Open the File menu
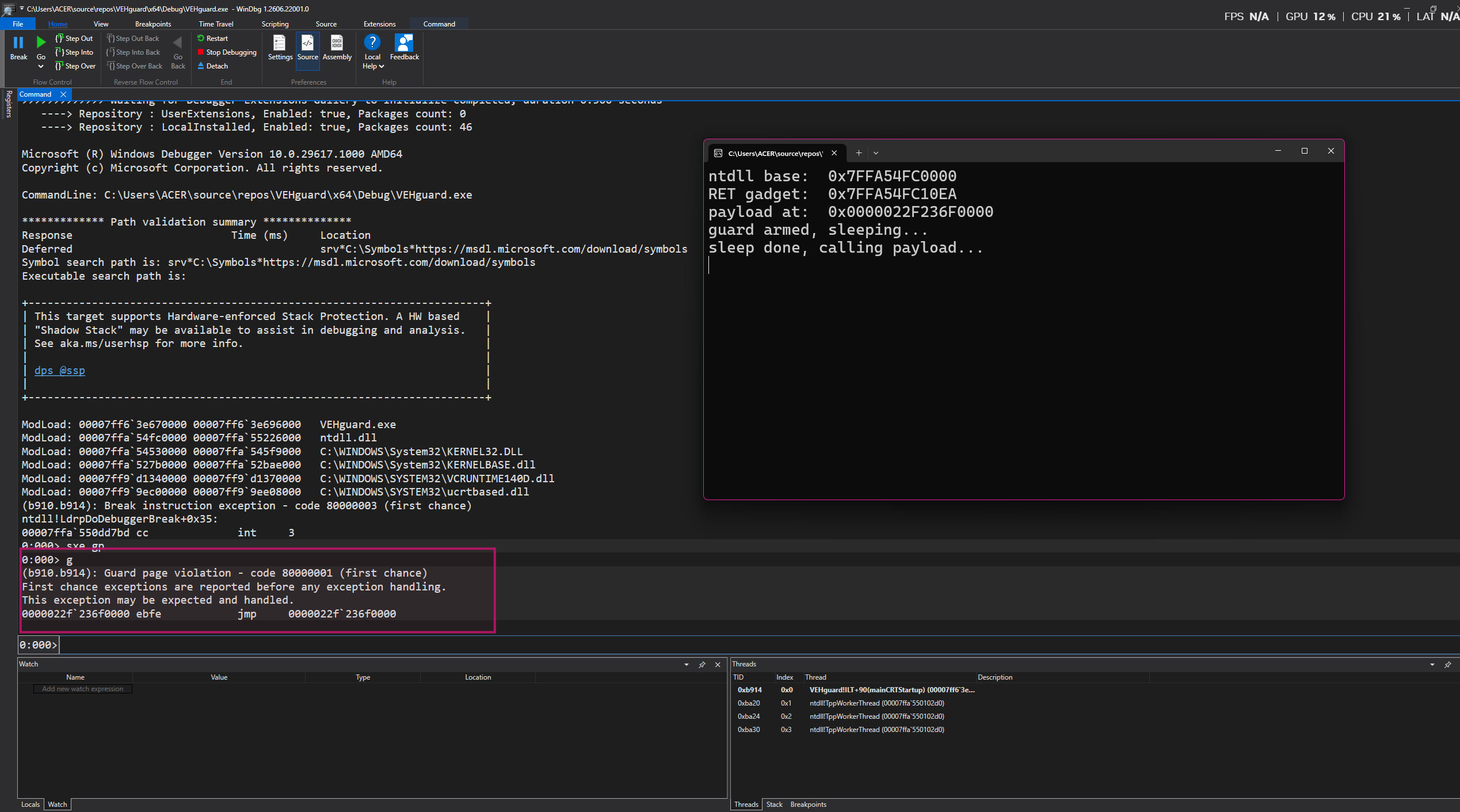The image size is (1460, 812). tap(18, 24)
